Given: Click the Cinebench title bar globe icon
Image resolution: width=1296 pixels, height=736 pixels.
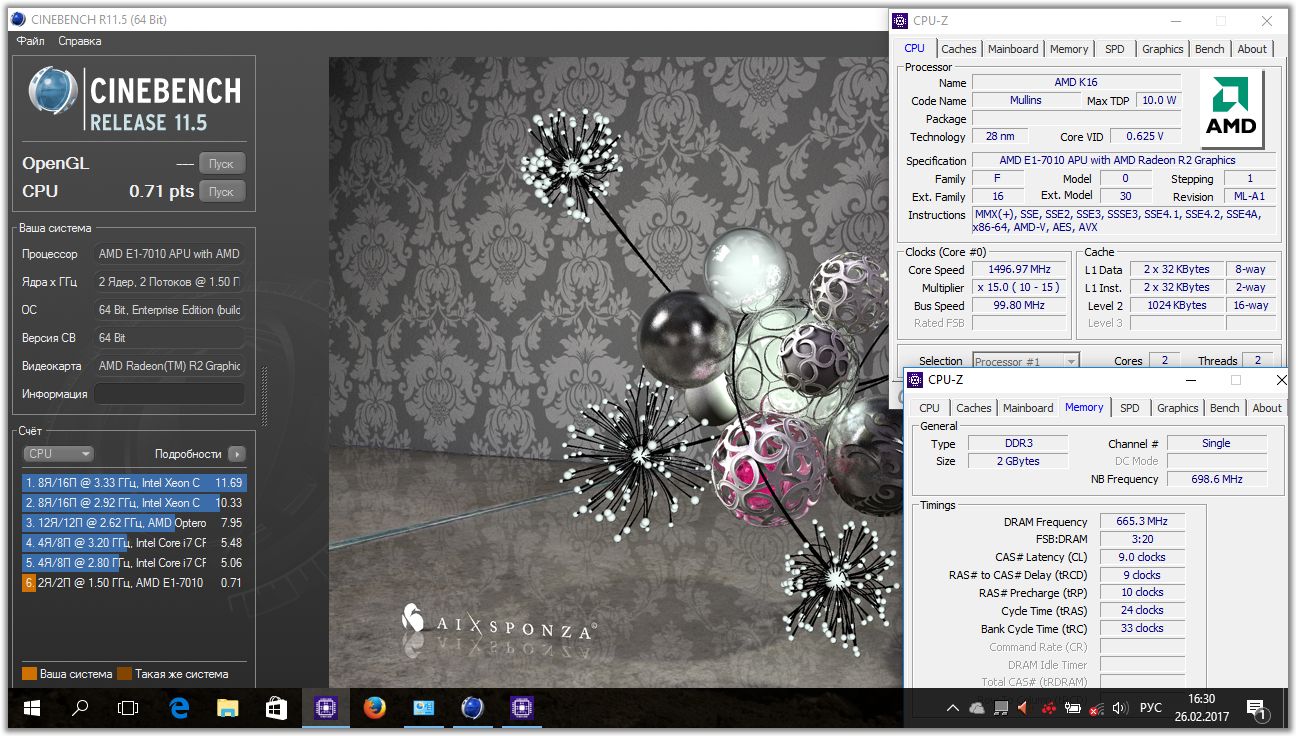Looking at the screenshot, I should [x=20, y=19].
